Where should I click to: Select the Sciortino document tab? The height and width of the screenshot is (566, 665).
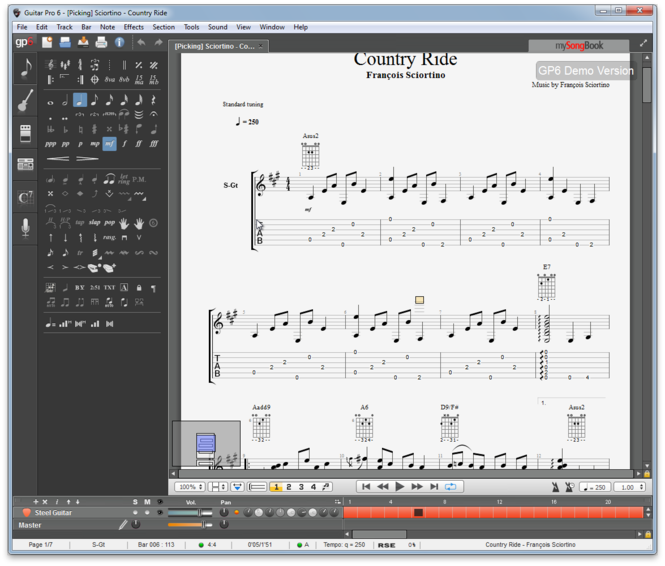tap(218, 46)
